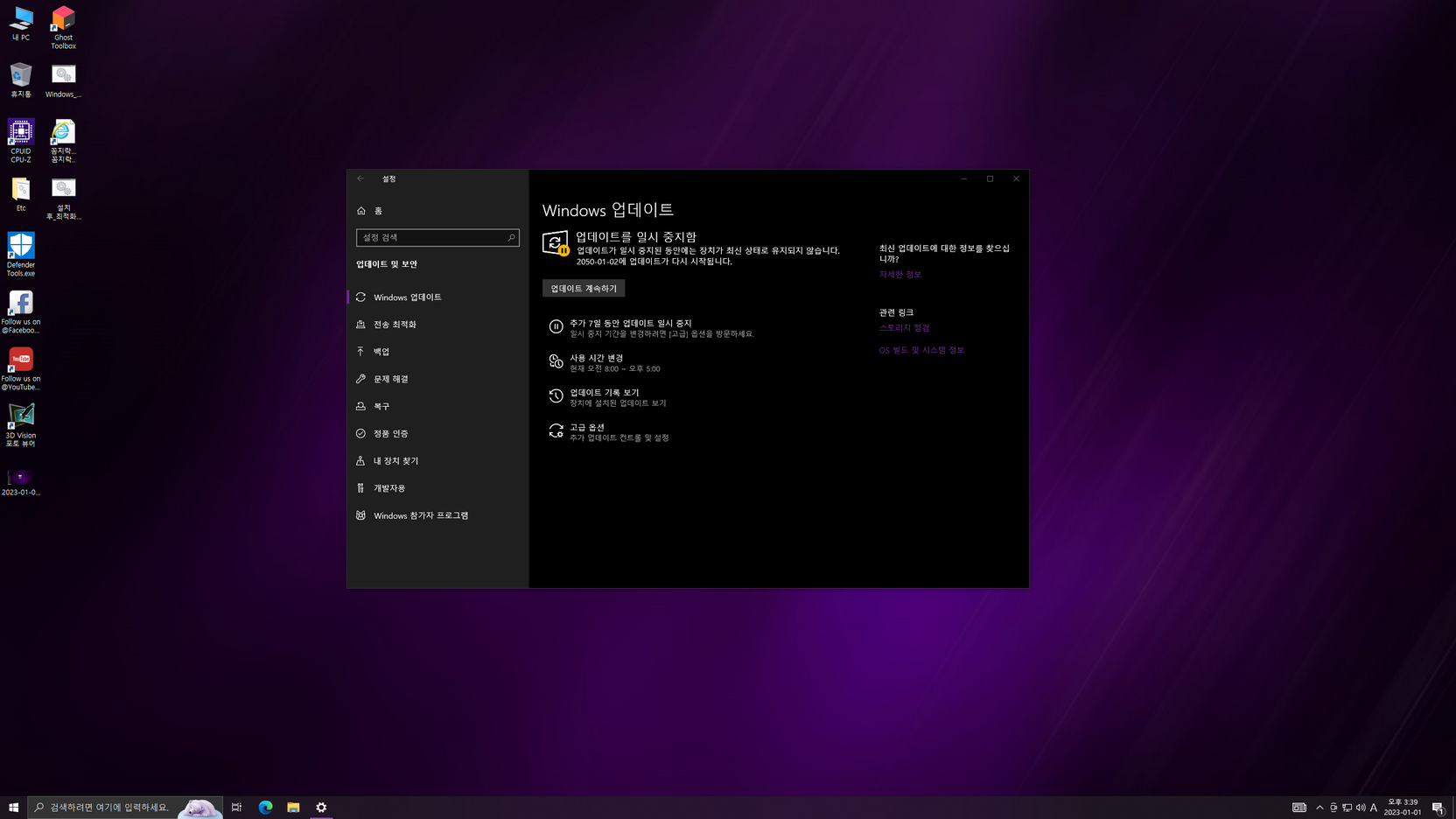Open the network icon in tray
The width and height of the screenshot is (1456, 819).
(x=1347, y=808)
